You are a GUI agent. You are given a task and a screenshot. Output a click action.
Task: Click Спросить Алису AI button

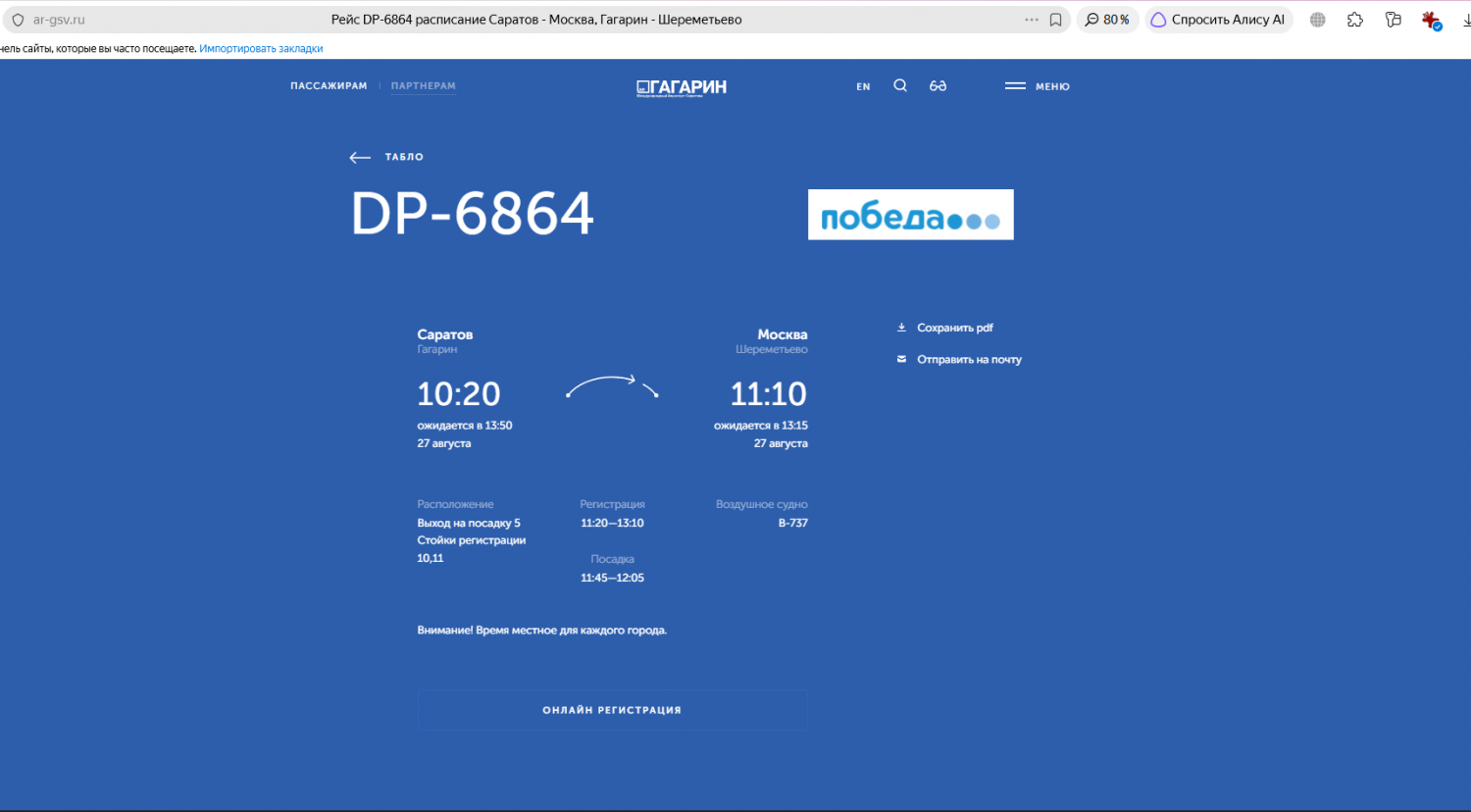click(x=1218, y=20)
